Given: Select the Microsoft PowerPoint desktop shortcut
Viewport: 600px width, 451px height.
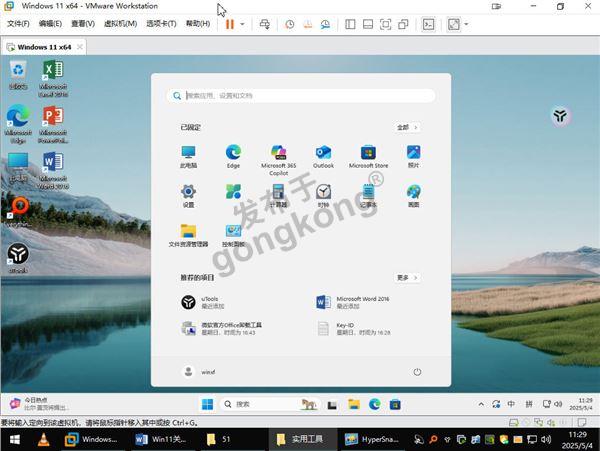Looking at the screenshot, I should [53, 125].
